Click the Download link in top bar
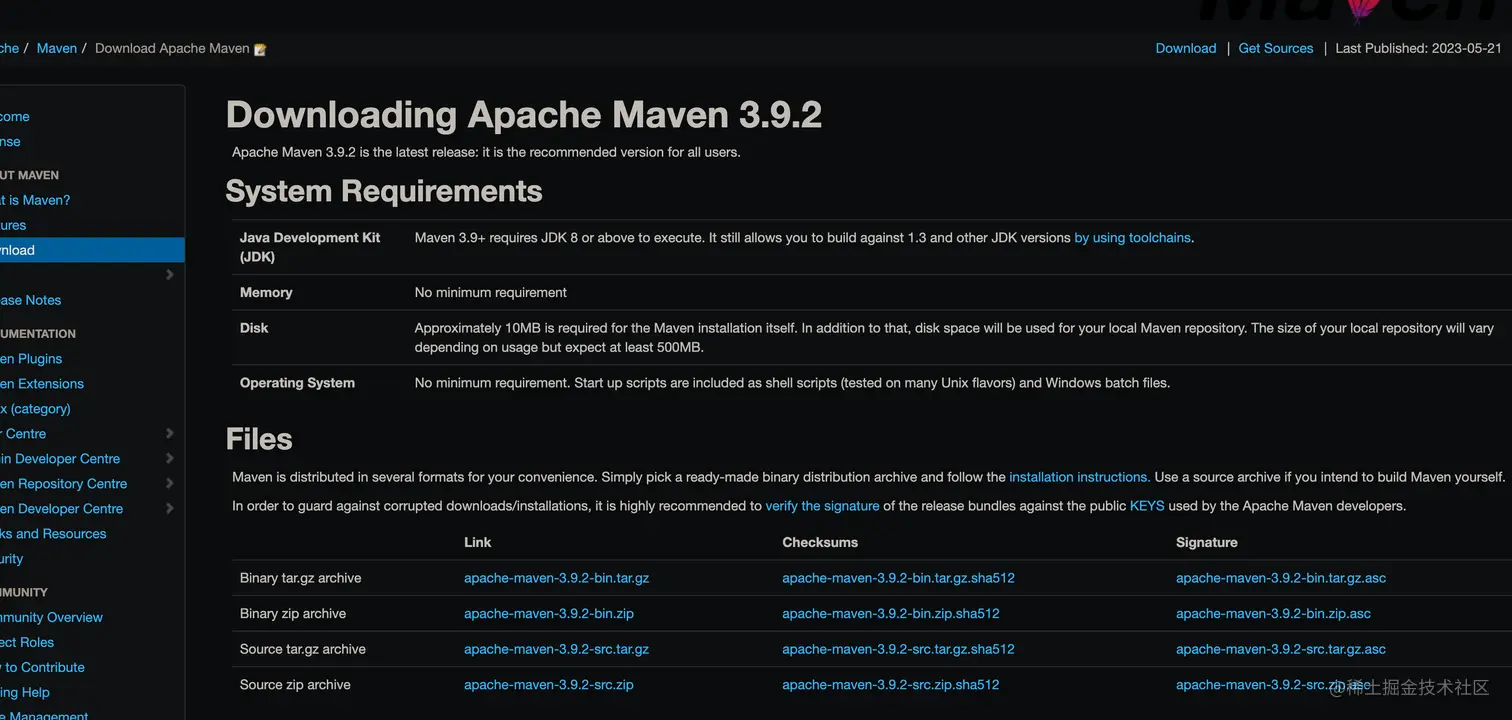 (1186, 48)
